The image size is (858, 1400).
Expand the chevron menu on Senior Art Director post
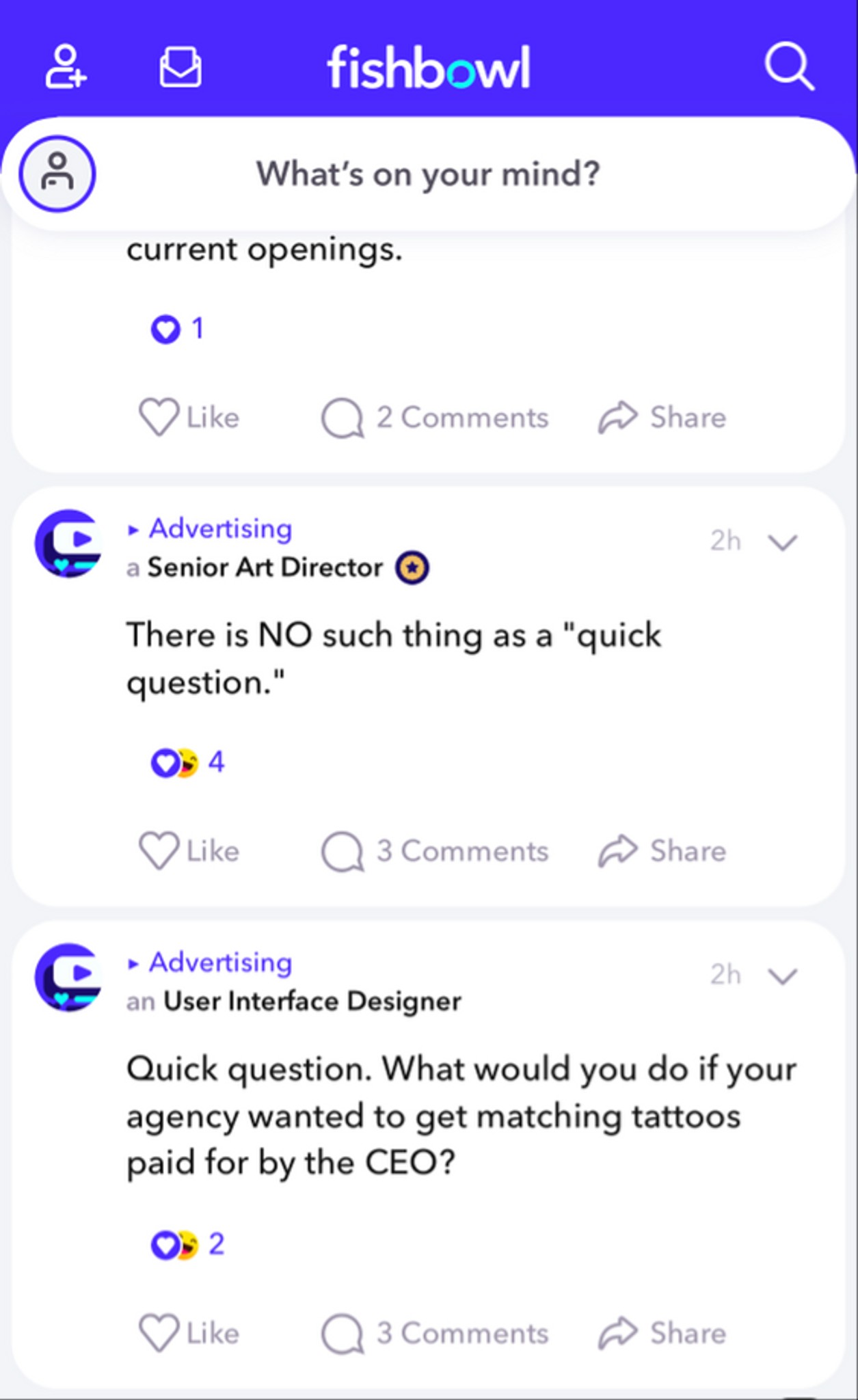click(x=783, y=542)
